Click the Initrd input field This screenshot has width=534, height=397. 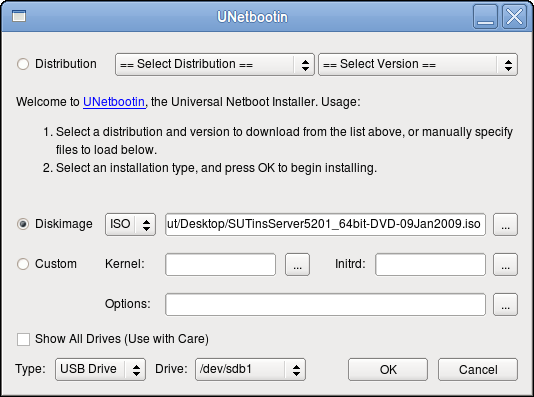click(x=430, y=265)
